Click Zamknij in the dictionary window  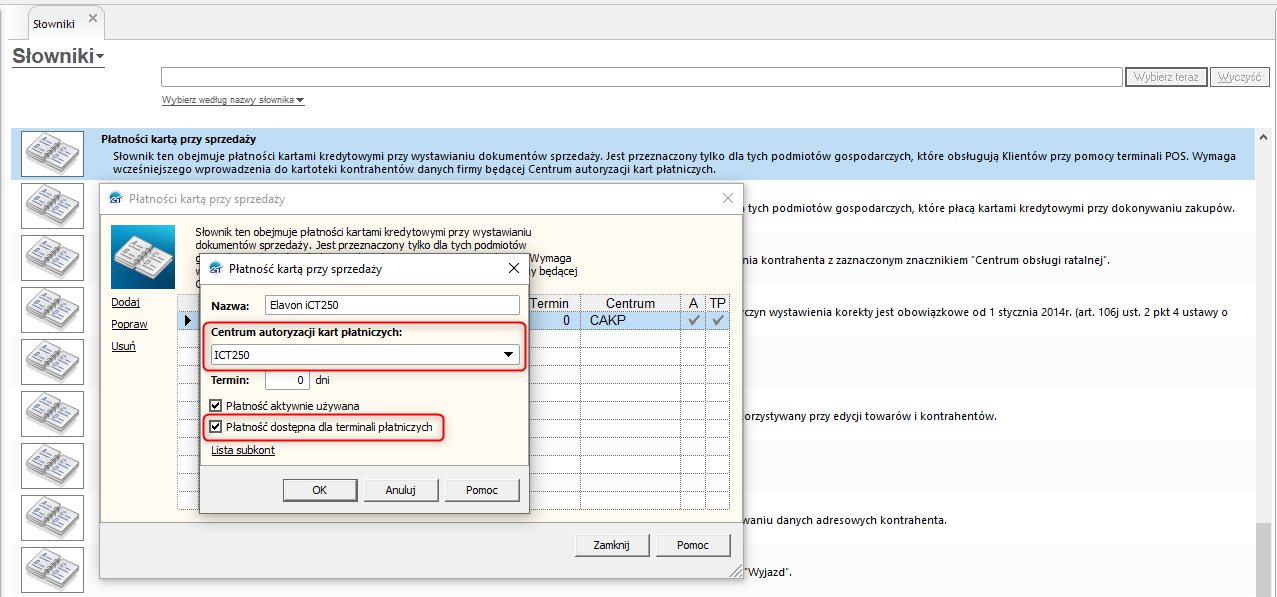611,545
